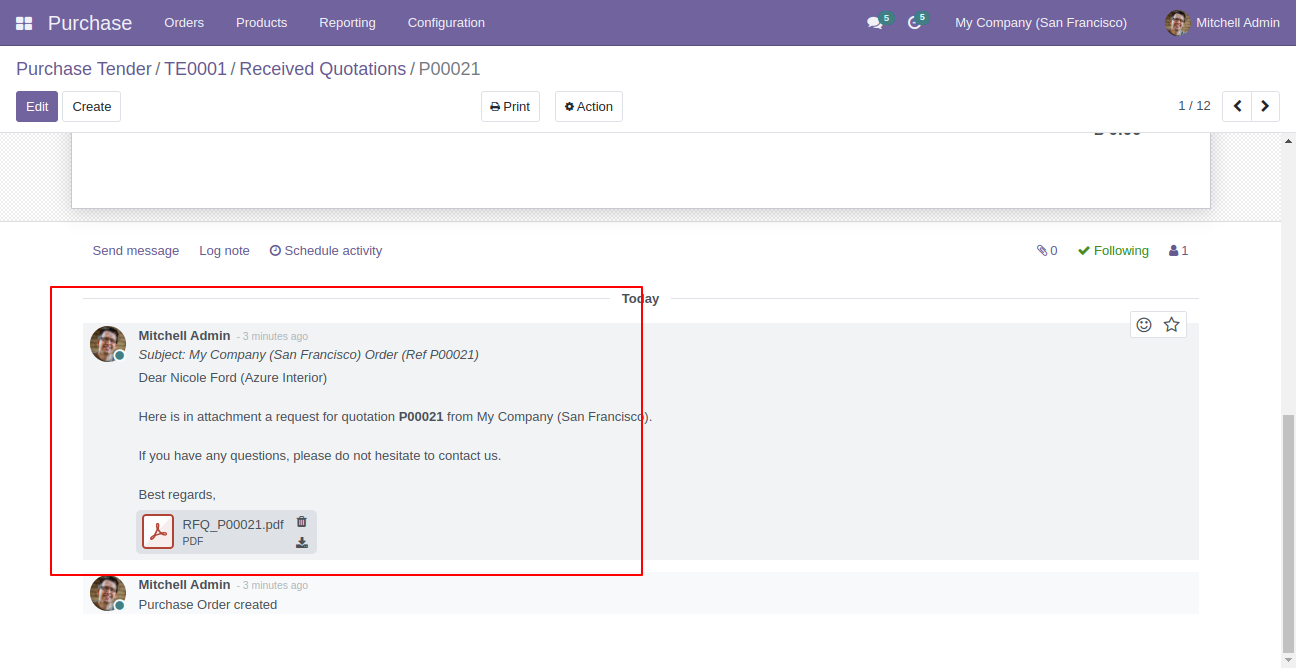Click the email subject line text
The width and height of the screenshot is (1296, 668).
point(309,355)
